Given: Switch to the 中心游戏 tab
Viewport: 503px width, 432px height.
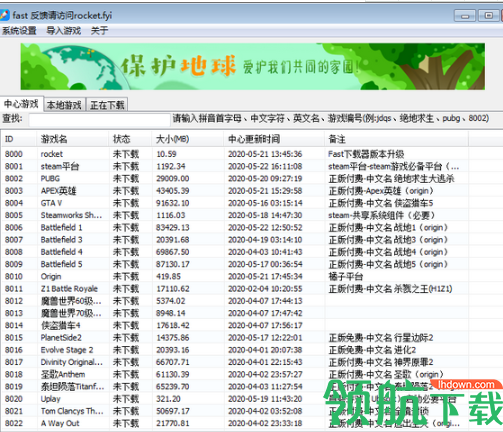Looking at the screenshot, I should point(21,104).
